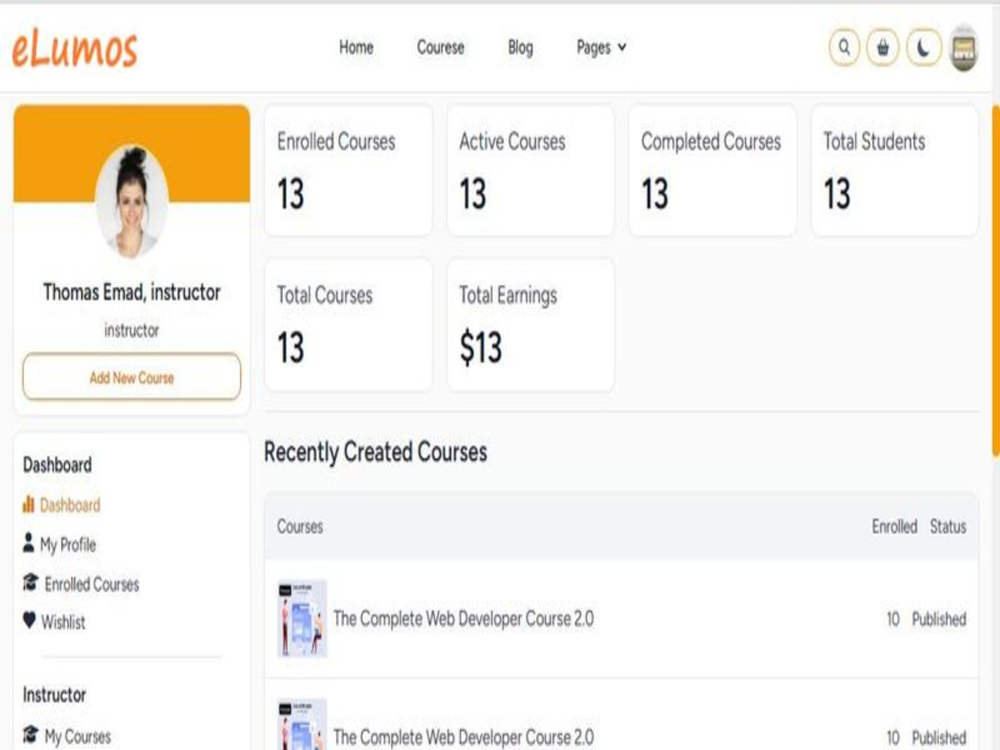Image resolution: width=1000 pixels, height=750 pixels.
Task: Click the Courses column header
Action: pyautogui.click(x=300, y=527)
